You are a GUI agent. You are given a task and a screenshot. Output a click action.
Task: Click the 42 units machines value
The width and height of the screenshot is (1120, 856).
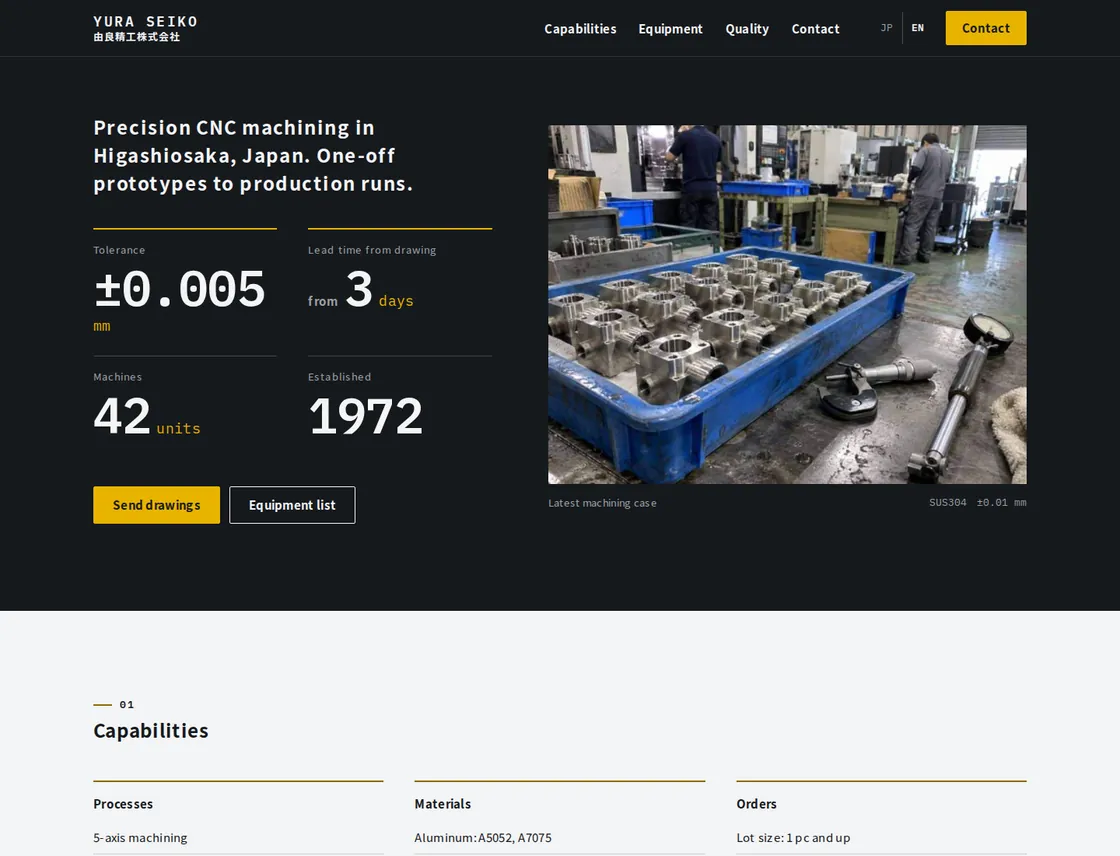tap(147, 416)
